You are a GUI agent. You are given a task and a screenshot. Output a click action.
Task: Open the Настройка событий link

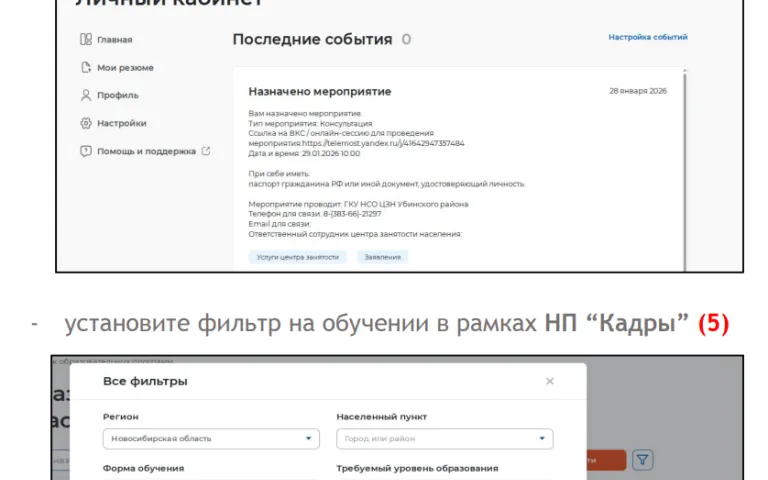[647, 37]
